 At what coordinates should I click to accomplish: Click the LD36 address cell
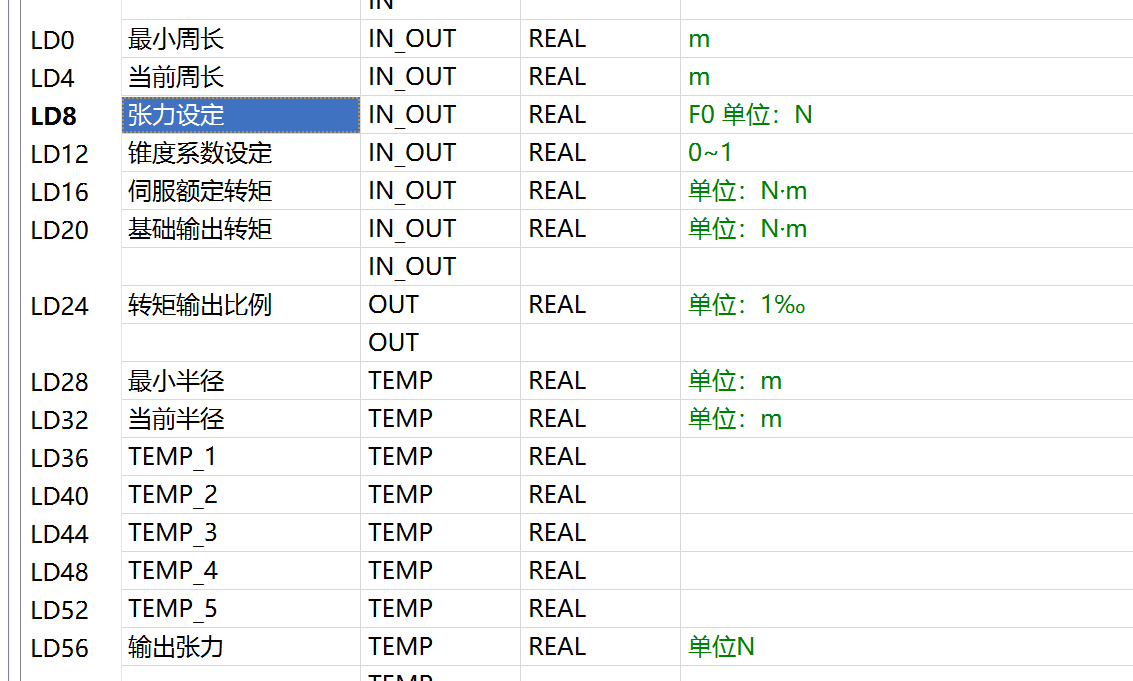point(59,458)
